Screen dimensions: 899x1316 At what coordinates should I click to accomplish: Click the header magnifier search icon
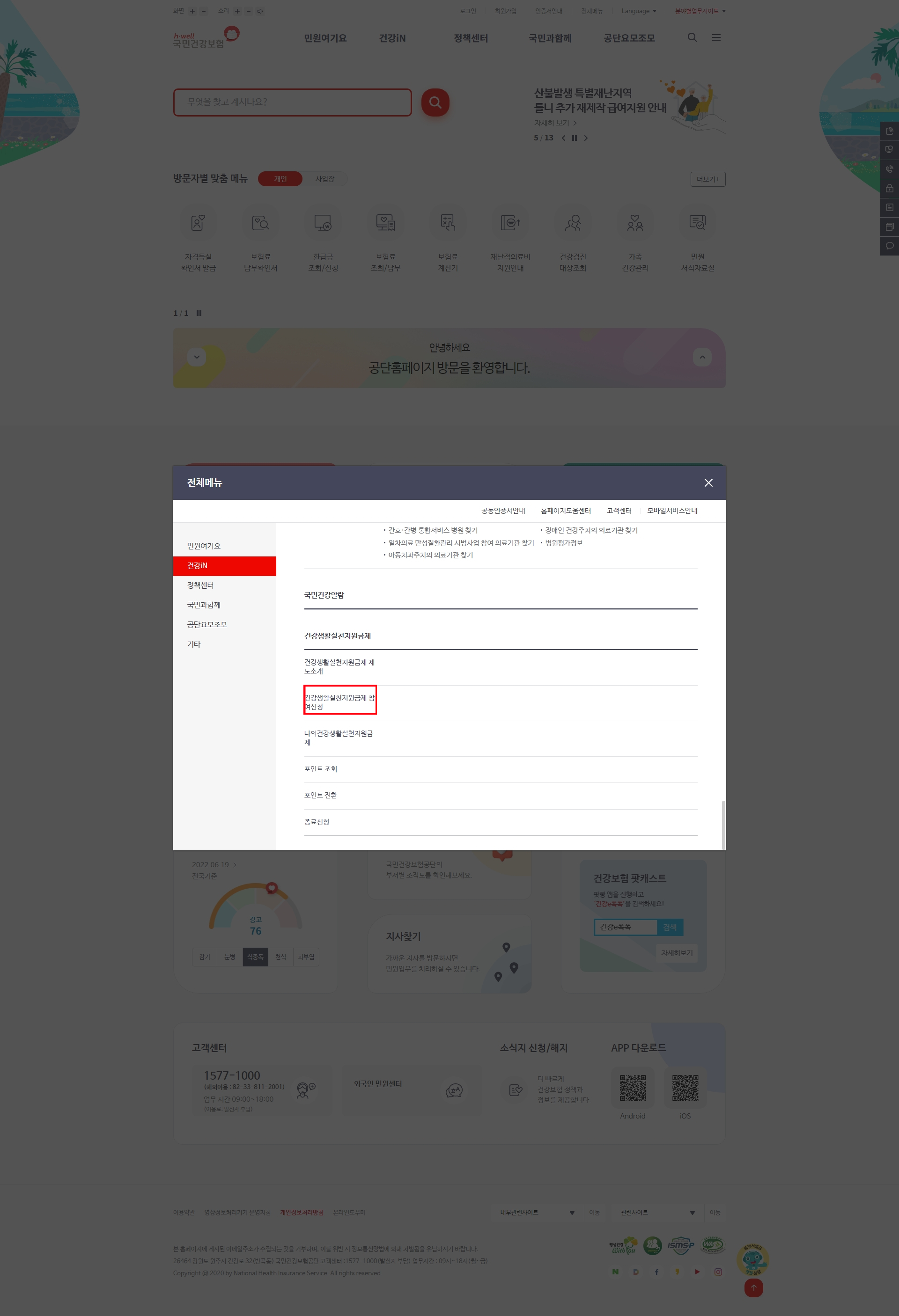tap(692, 37)
